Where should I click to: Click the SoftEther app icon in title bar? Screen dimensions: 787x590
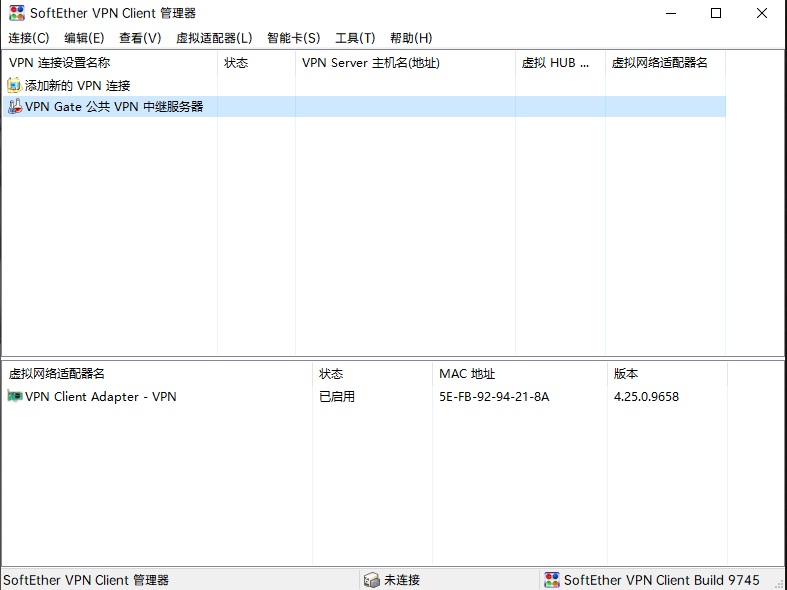click(17, 13)
